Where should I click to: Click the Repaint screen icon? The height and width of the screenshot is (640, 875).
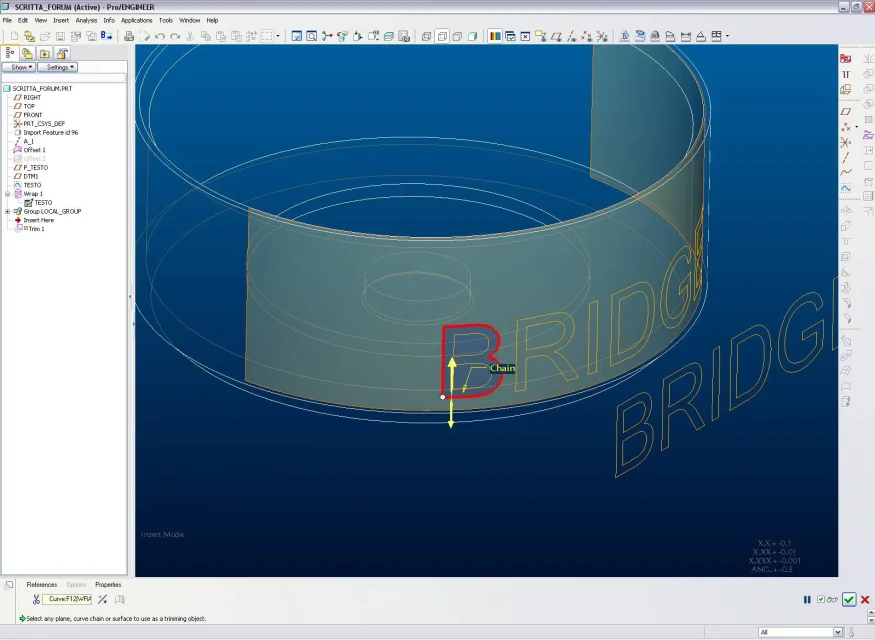click(x=297, y=36)
